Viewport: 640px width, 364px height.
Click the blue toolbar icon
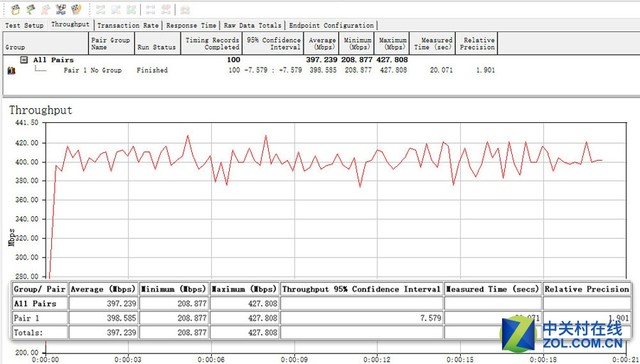(61, 9)
